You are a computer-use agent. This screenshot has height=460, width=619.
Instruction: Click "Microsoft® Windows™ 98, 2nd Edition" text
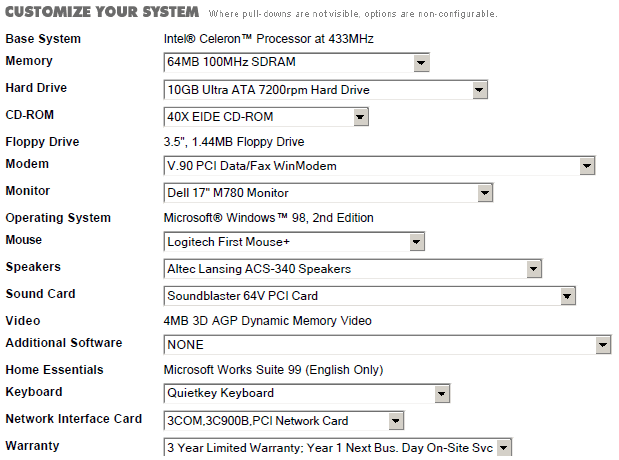point(268,218)
